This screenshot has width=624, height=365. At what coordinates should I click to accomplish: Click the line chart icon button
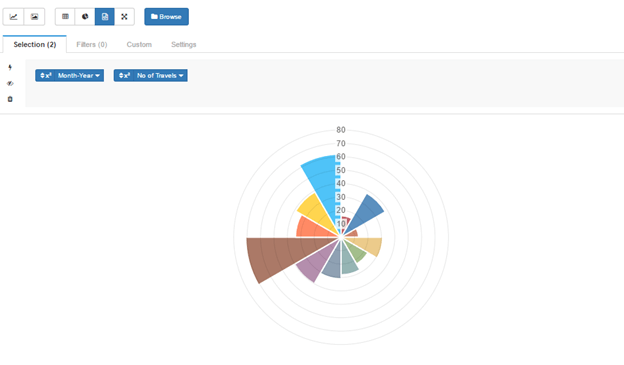pos(14,17)
